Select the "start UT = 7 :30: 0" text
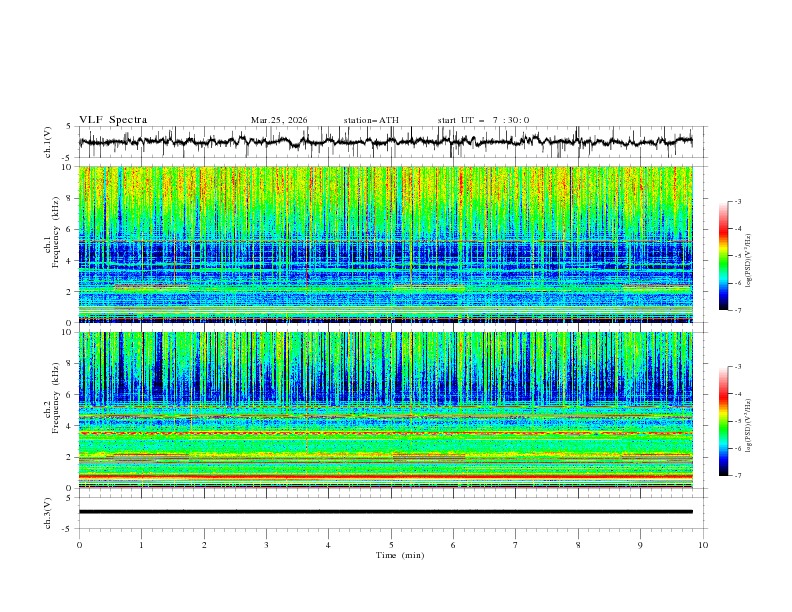This screenshot has width=792, height=612. 483,120
